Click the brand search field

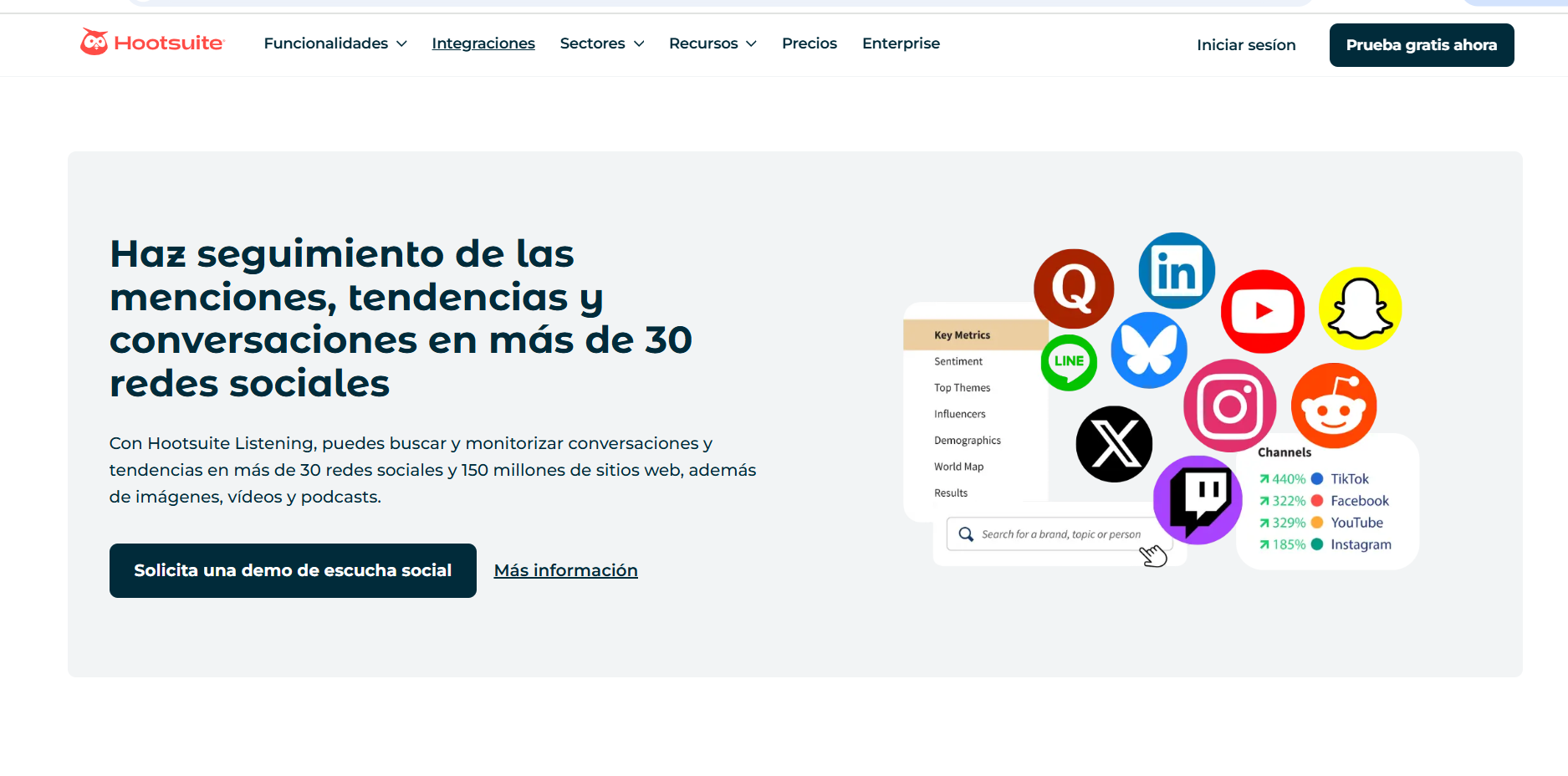point(1054,534)
